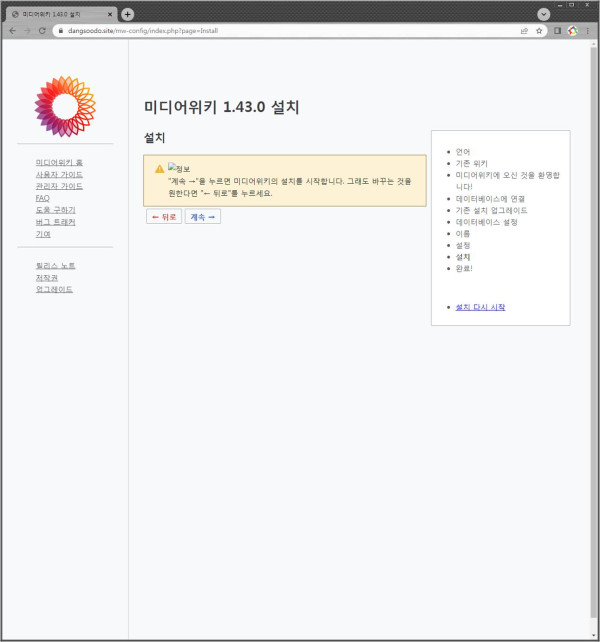Select the 미디어위키 1.43.0 설치 tab
The height and width of the screenshot is (642, 600).
point(58,14)
